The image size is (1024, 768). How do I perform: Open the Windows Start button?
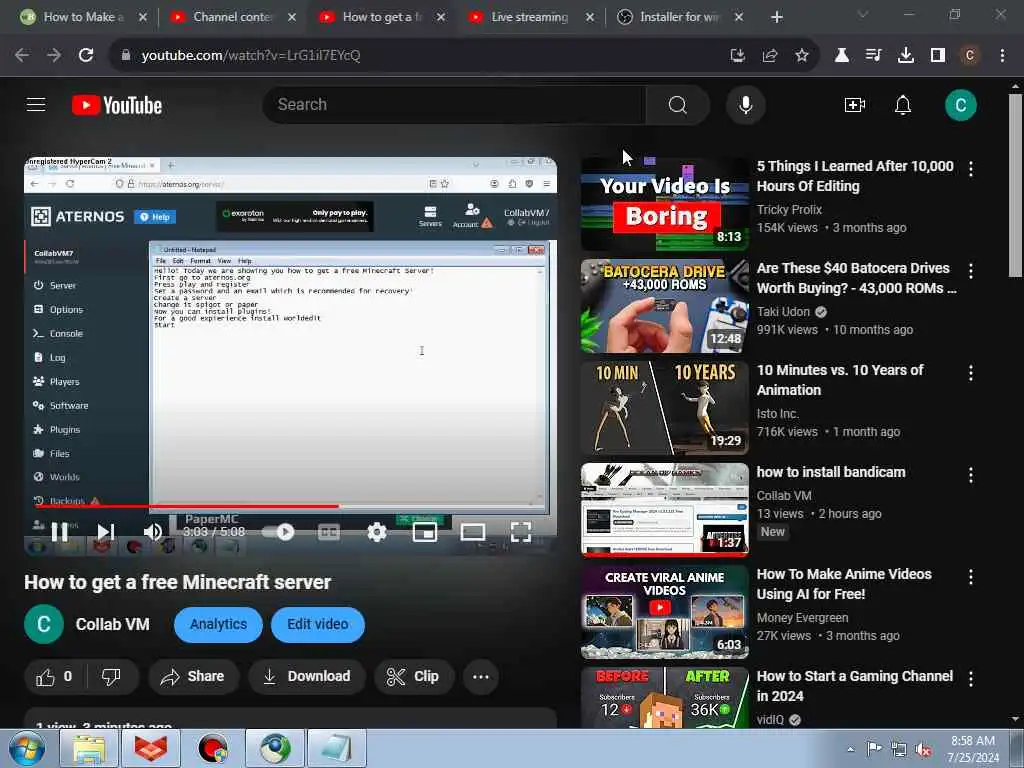click(x=26, y=748)
